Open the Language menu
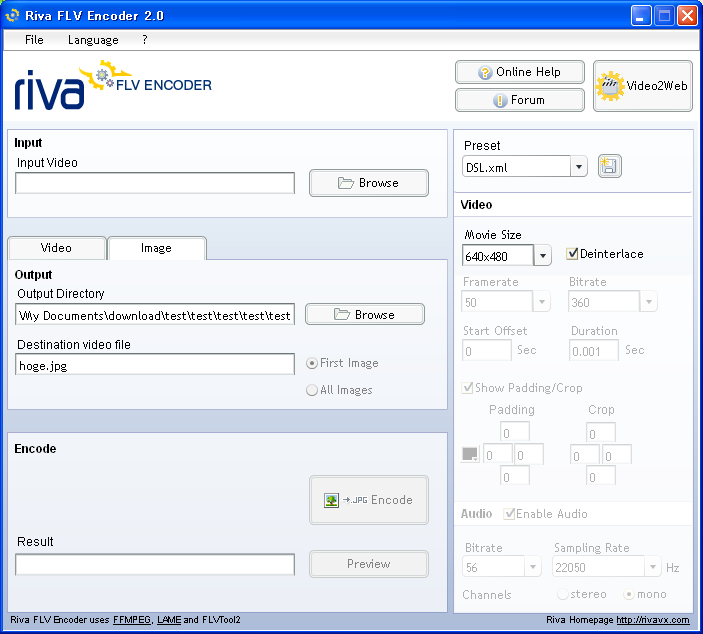 pos(93,40)
